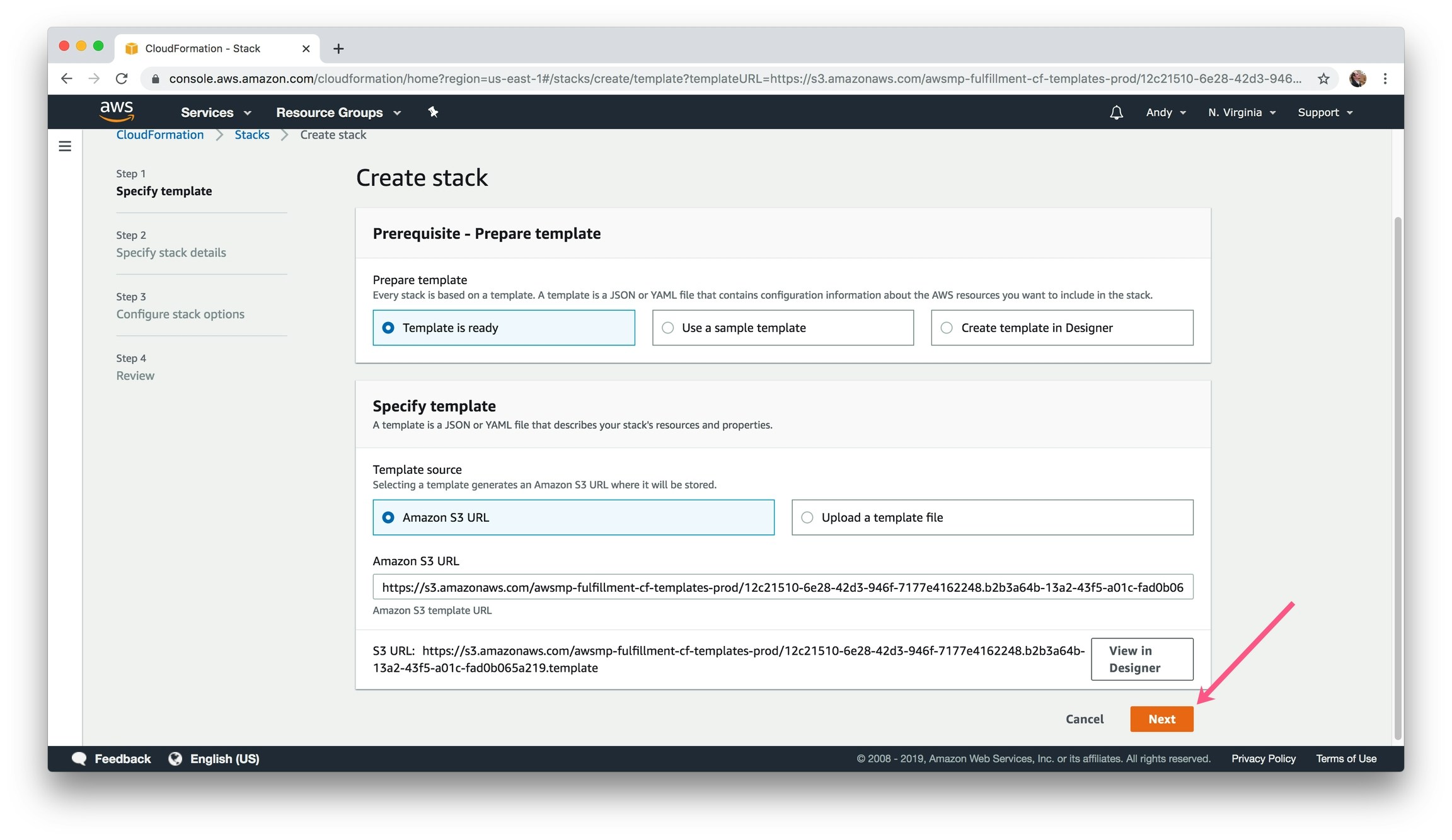The height and width of the screenshot is (840, 1452).
Task: Open the N. Virginia region dropdown
Action: [x=1242, y=112]
